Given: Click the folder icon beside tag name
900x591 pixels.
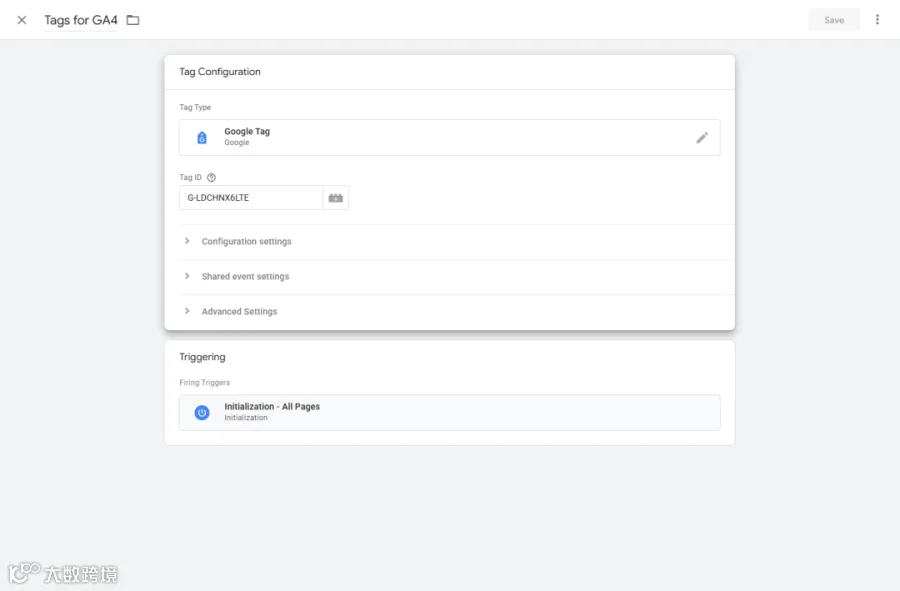Looking at the screenshot, I should 133,20.
